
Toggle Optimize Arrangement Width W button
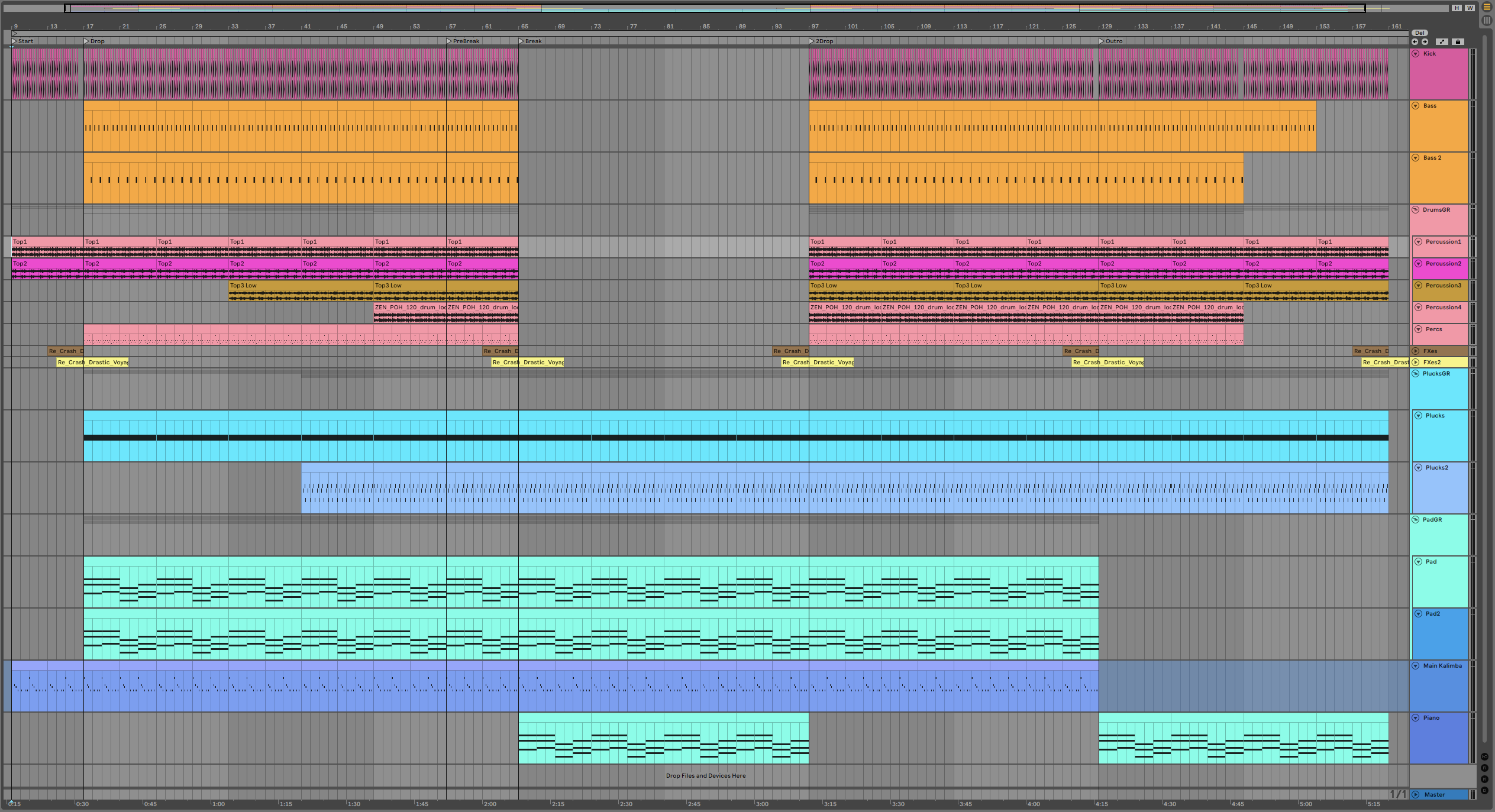1470,8
